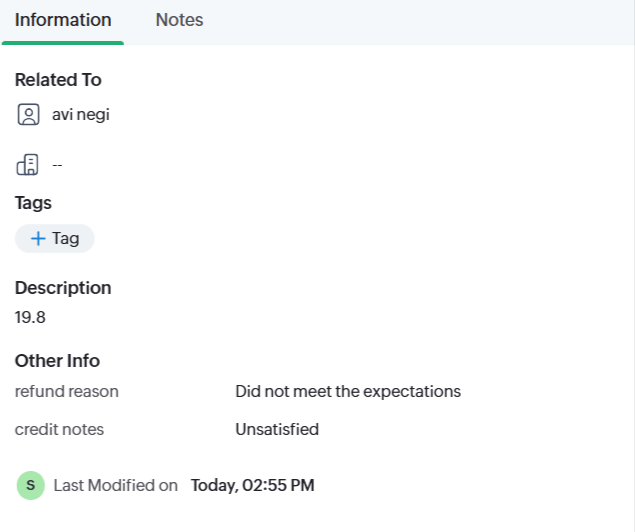Click the refund reason field label
This screenshot has width=635, height=532.
67,392
